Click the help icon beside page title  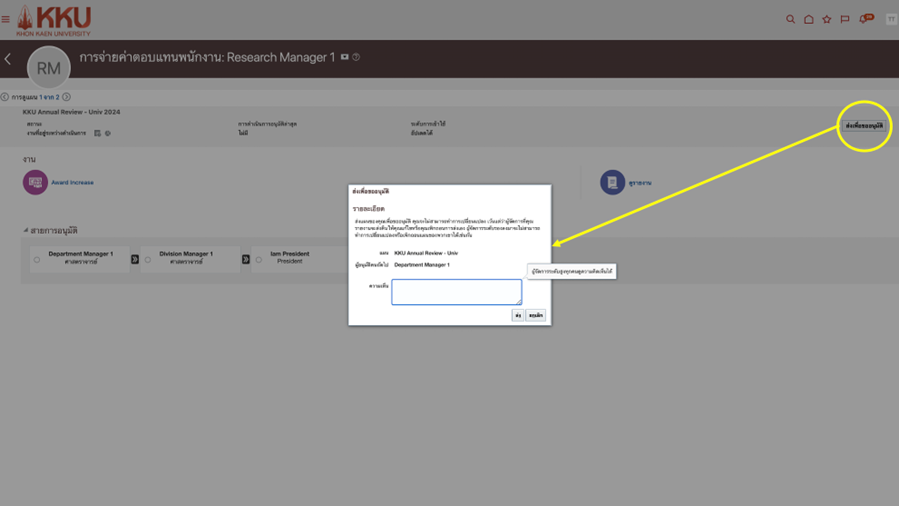click(356, 57)
